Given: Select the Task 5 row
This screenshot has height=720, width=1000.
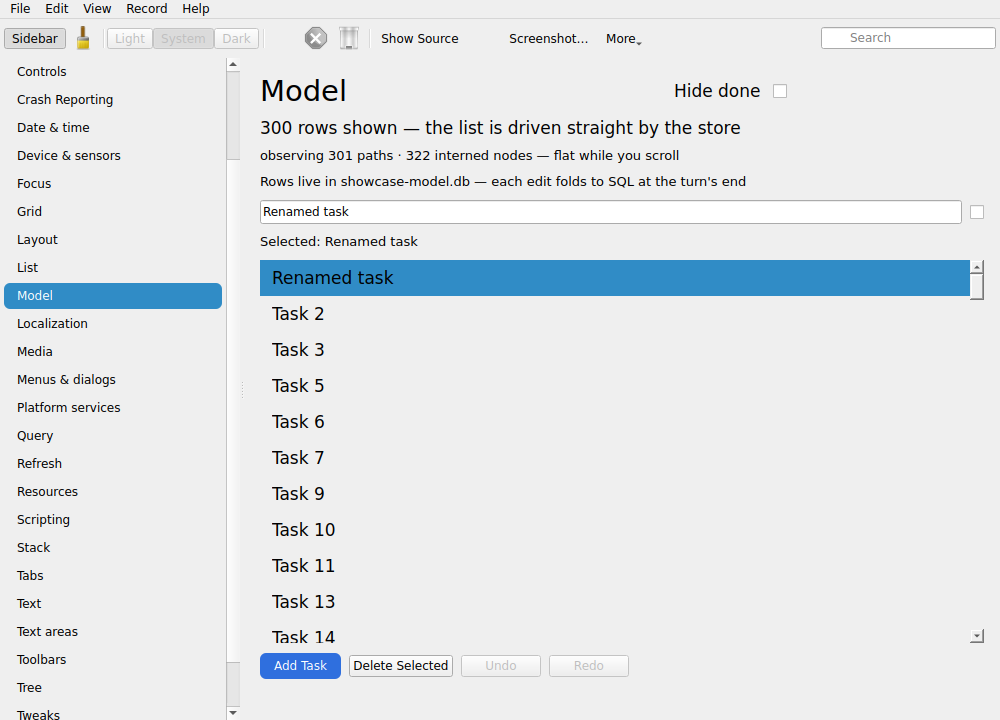Looking at the screenshot, I should click(x=615, y=386).
